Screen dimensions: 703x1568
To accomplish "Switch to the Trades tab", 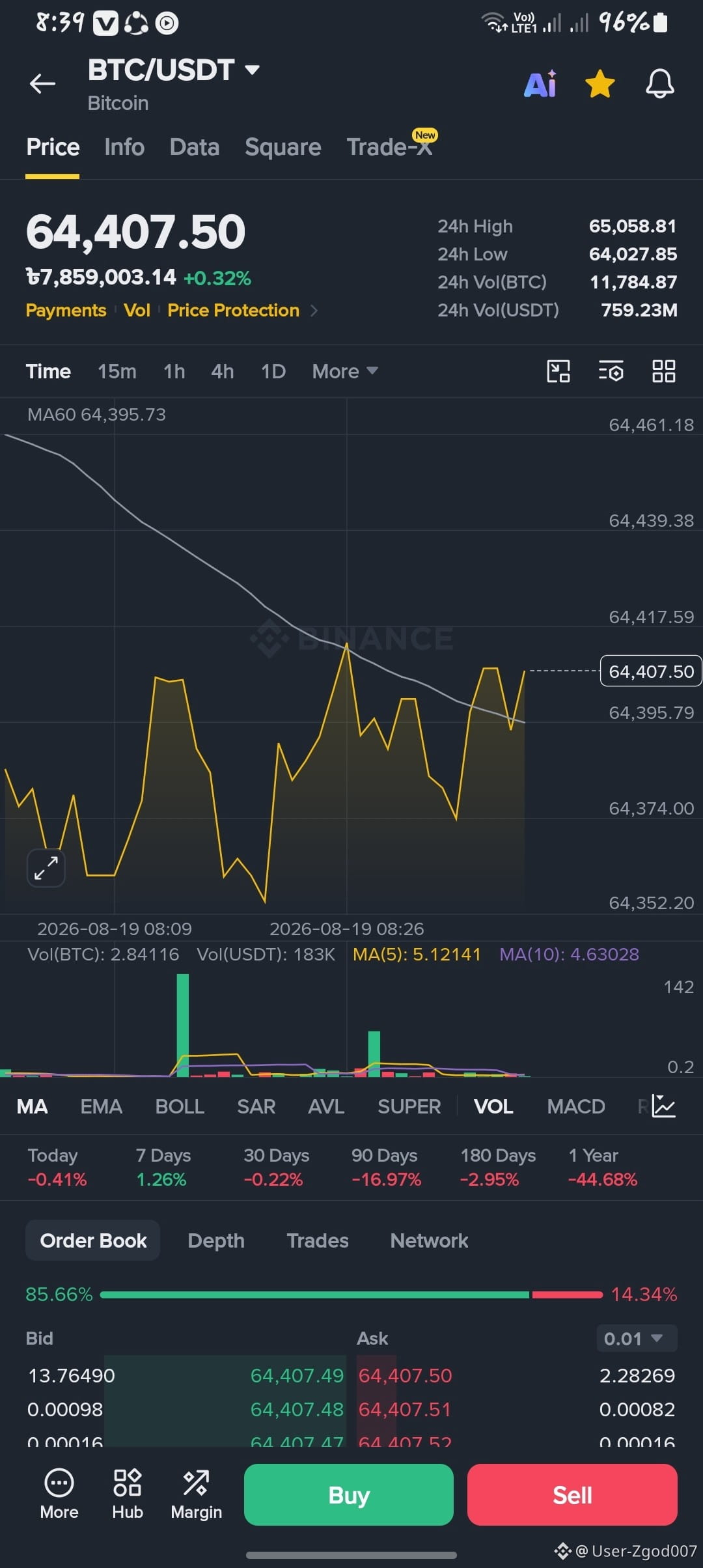I will [318, 1240].
